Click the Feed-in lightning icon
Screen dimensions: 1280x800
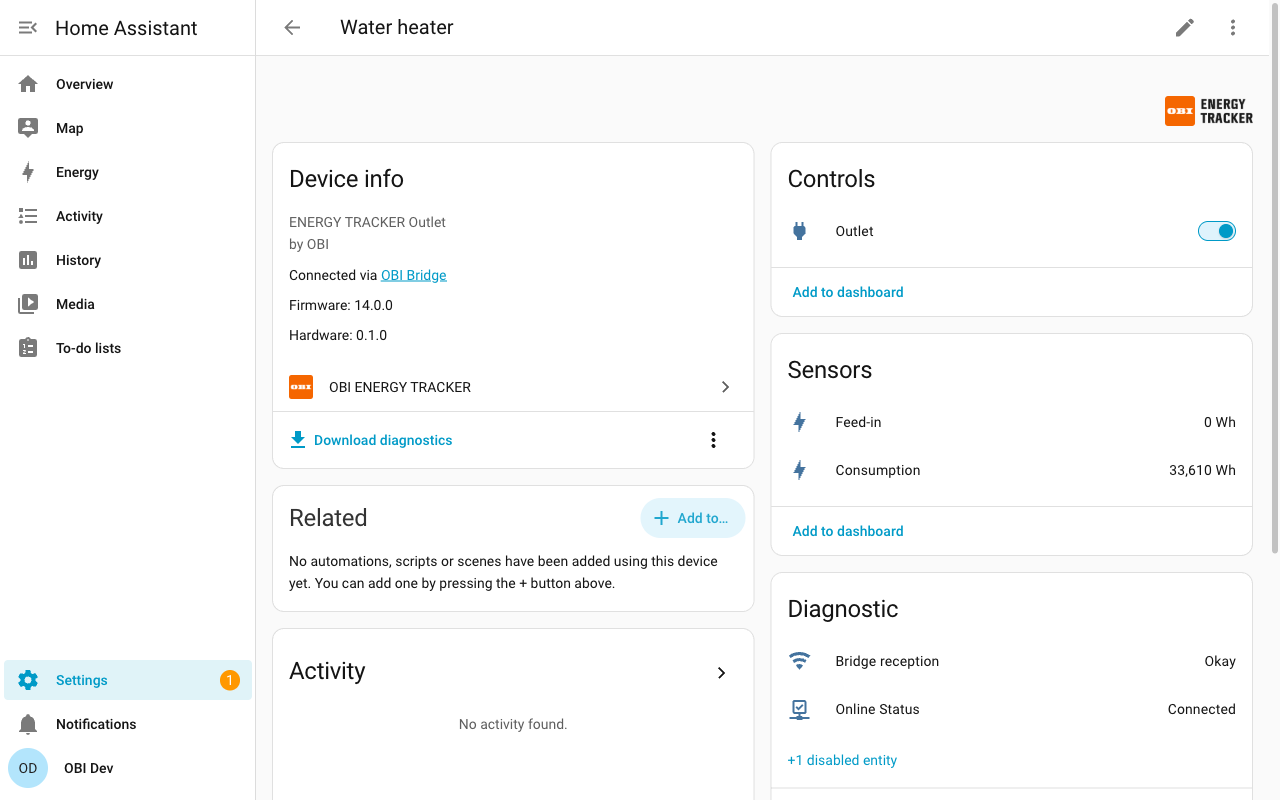coord(799,422)
